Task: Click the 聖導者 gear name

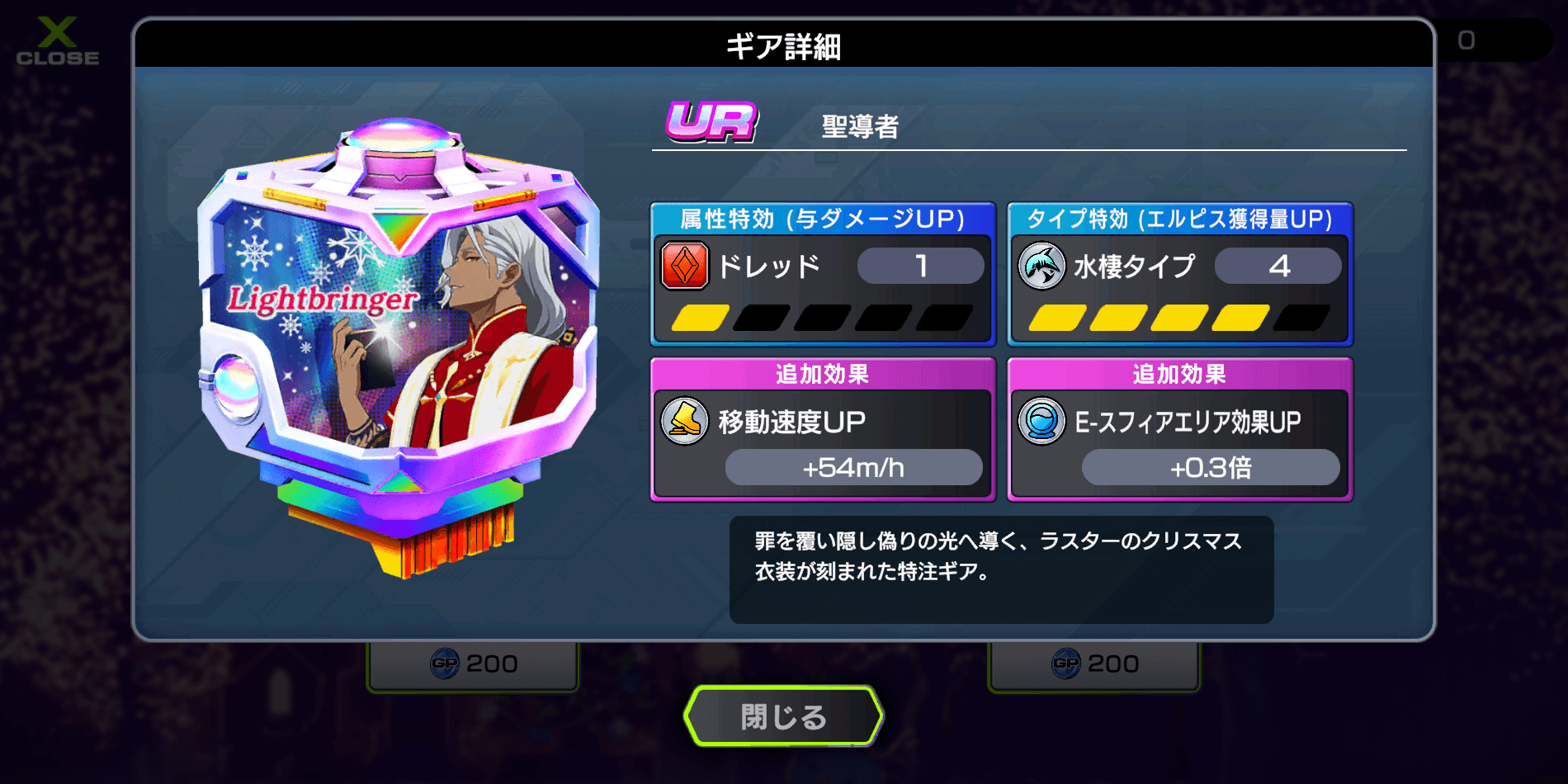Action: 860,126
